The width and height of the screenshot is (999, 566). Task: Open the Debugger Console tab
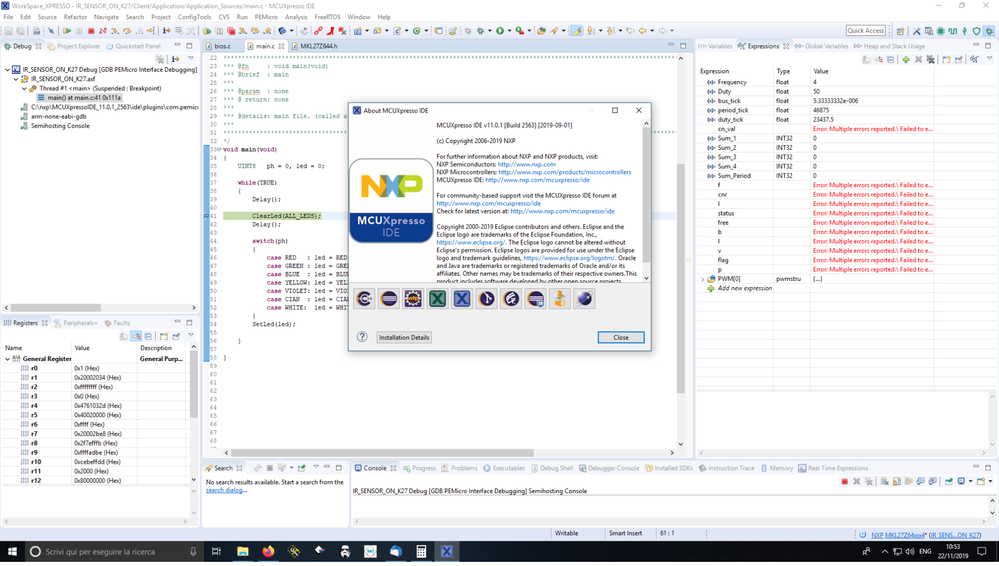point(608,468)
